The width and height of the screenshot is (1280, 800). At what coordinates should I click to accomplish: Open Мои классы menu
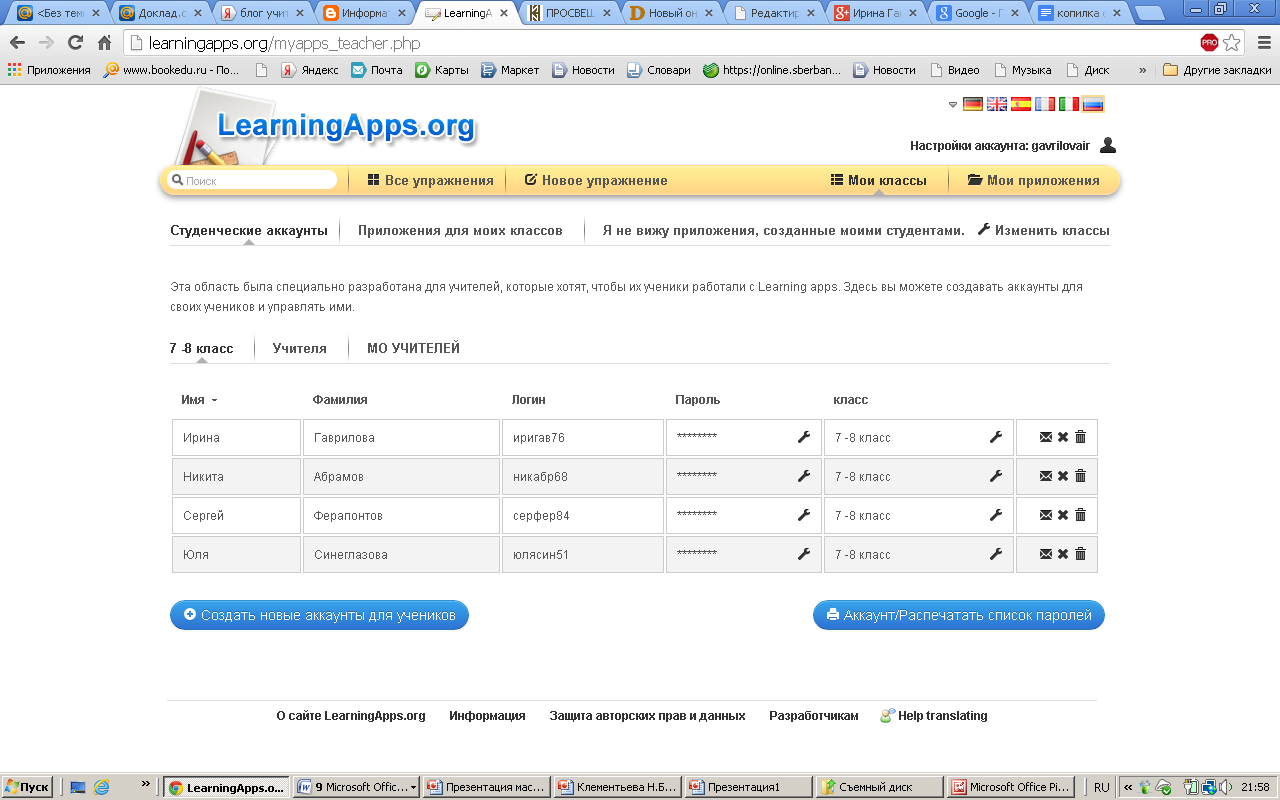click(x=878, y=180)
